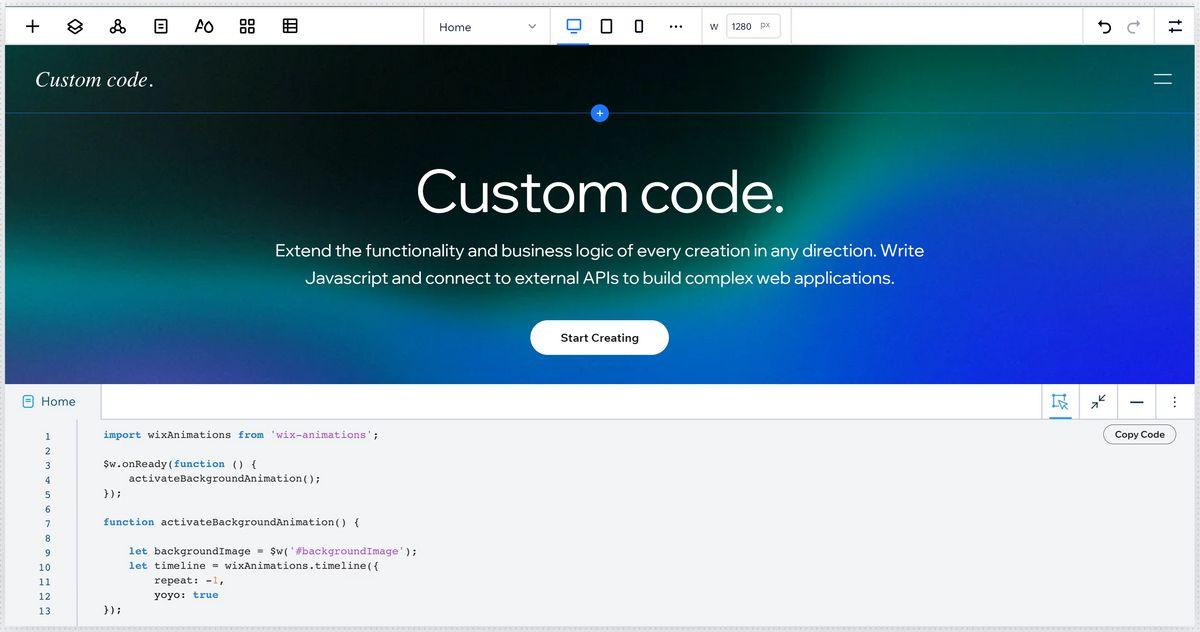Switch to mobile viewport
1200x632 pixels.
(x=638, y=27)
